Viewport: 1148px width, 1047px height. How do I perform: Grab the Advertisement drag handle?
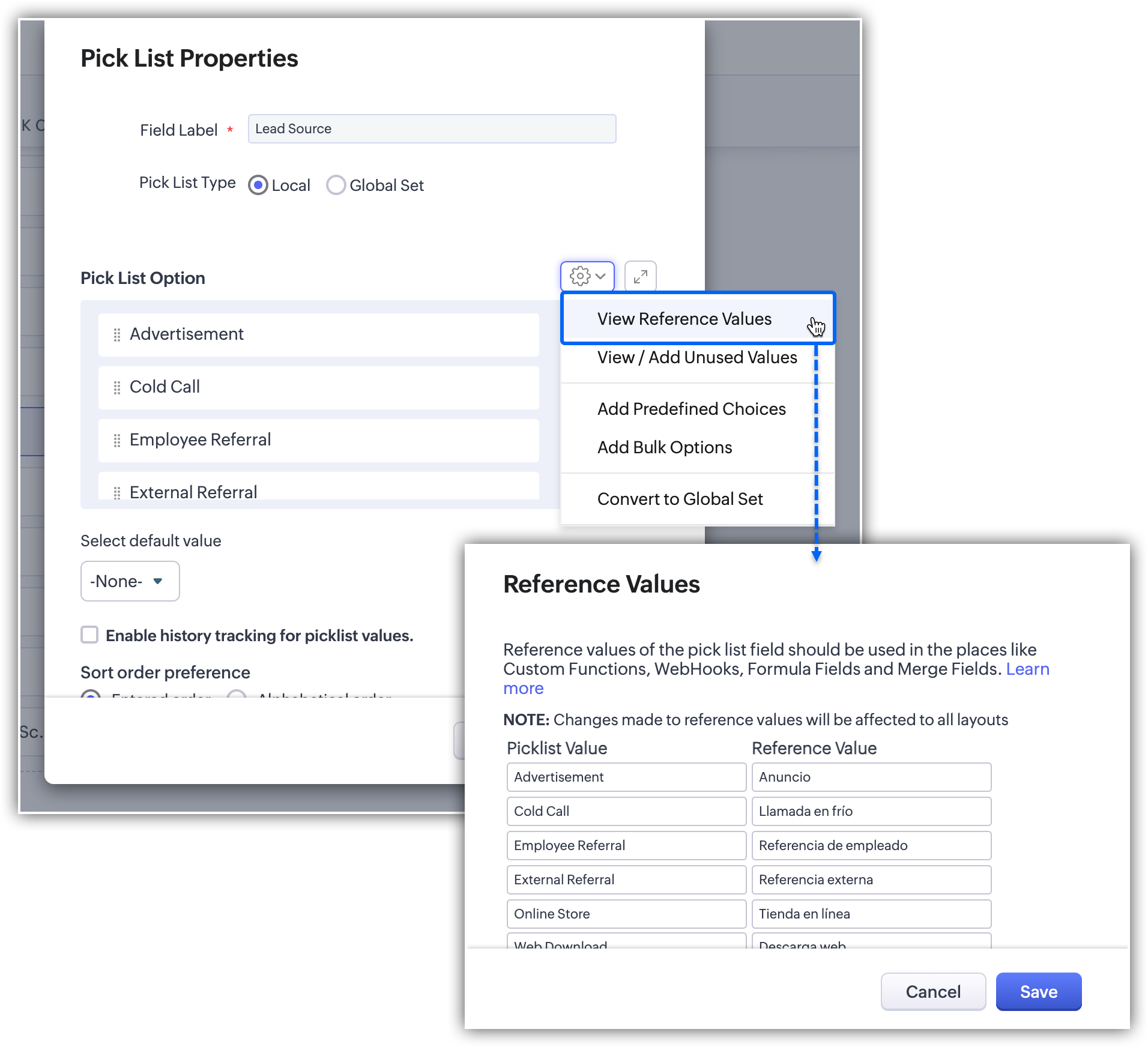click(x=117, y=334)
